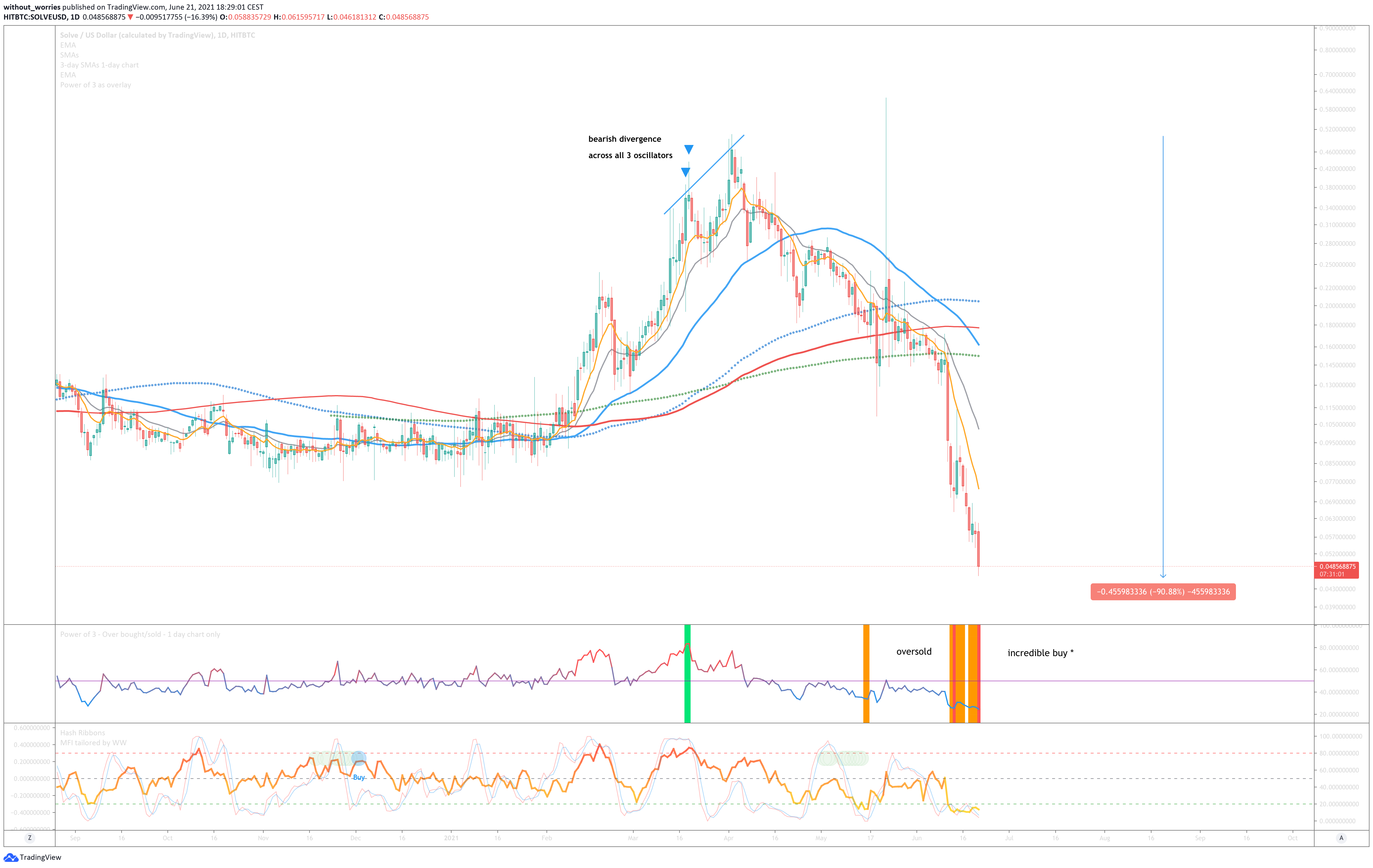Click the HITBTC:SOLVEUSD, 1D symbol text
This screenshot has height=868, width=1373.
(x=41, y=17)
